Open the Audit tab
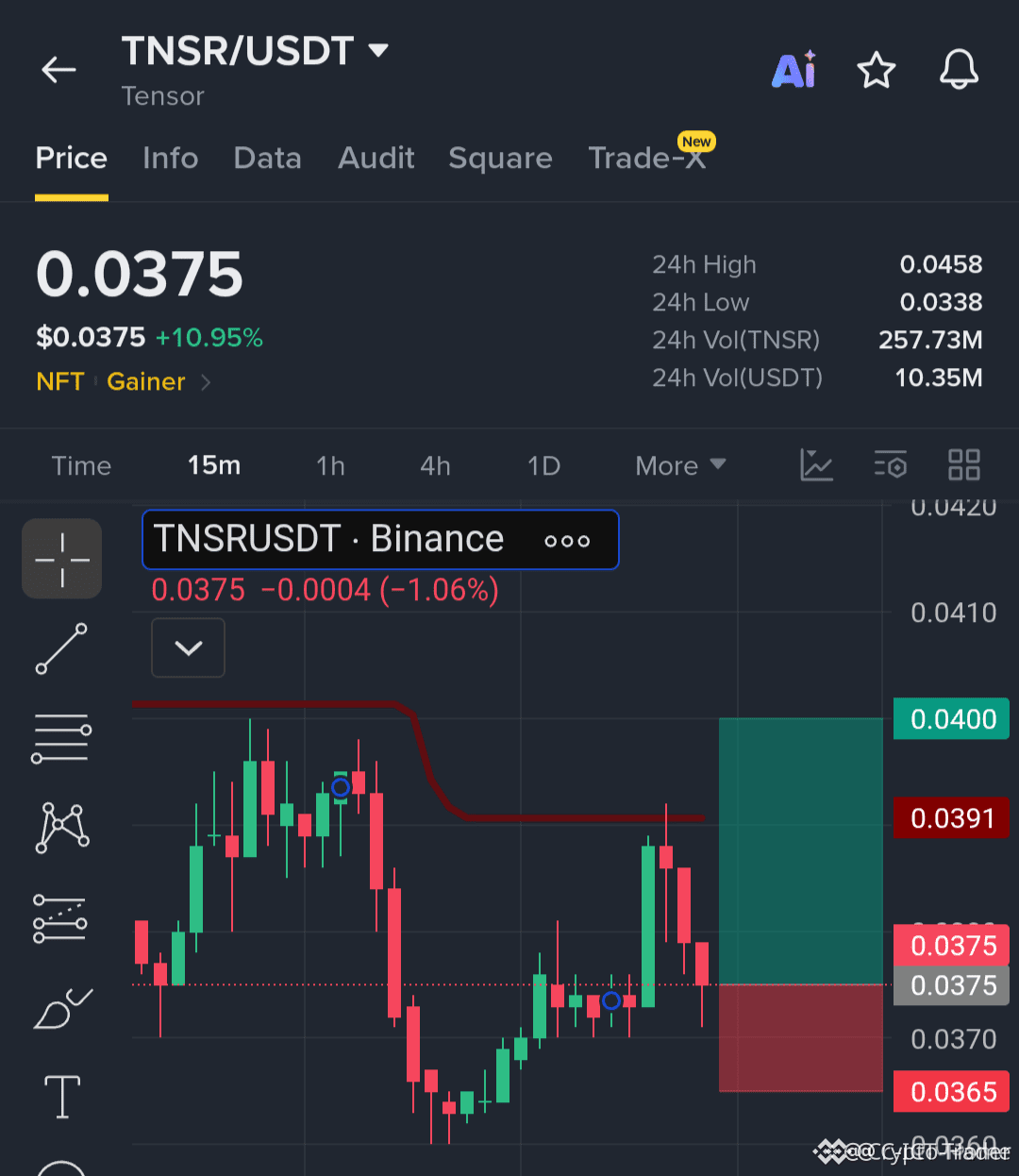Image resolution: width=1019 pixels, height=1176 pixels. [x=376, y=158]
